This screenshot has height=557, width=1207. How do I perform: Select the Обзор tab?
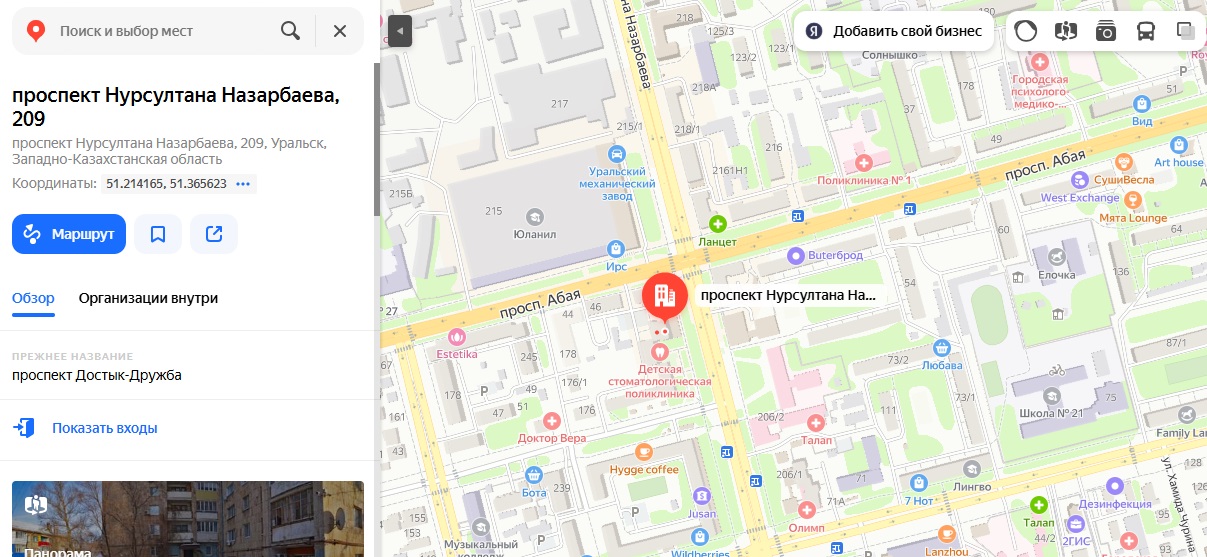[33, 298]
